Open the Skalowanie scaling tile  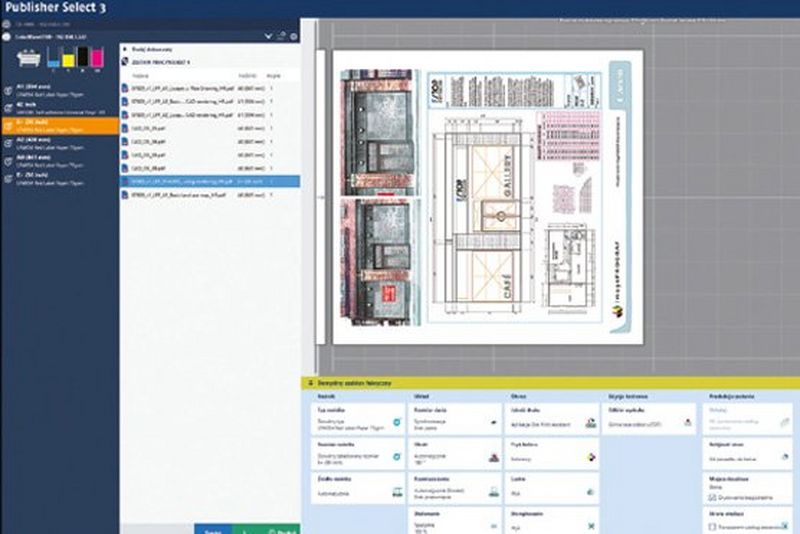tap(455, 521)
